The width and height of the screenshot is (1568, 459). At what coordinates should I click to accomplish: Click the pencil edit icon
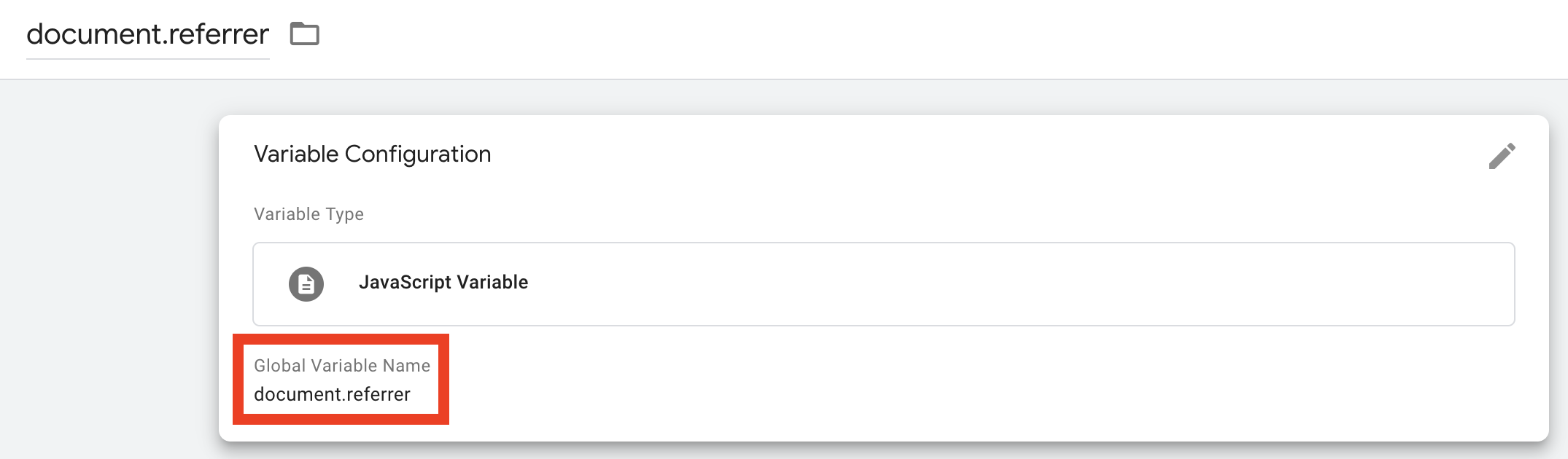pyautogui.click(x=1502, y=156)
